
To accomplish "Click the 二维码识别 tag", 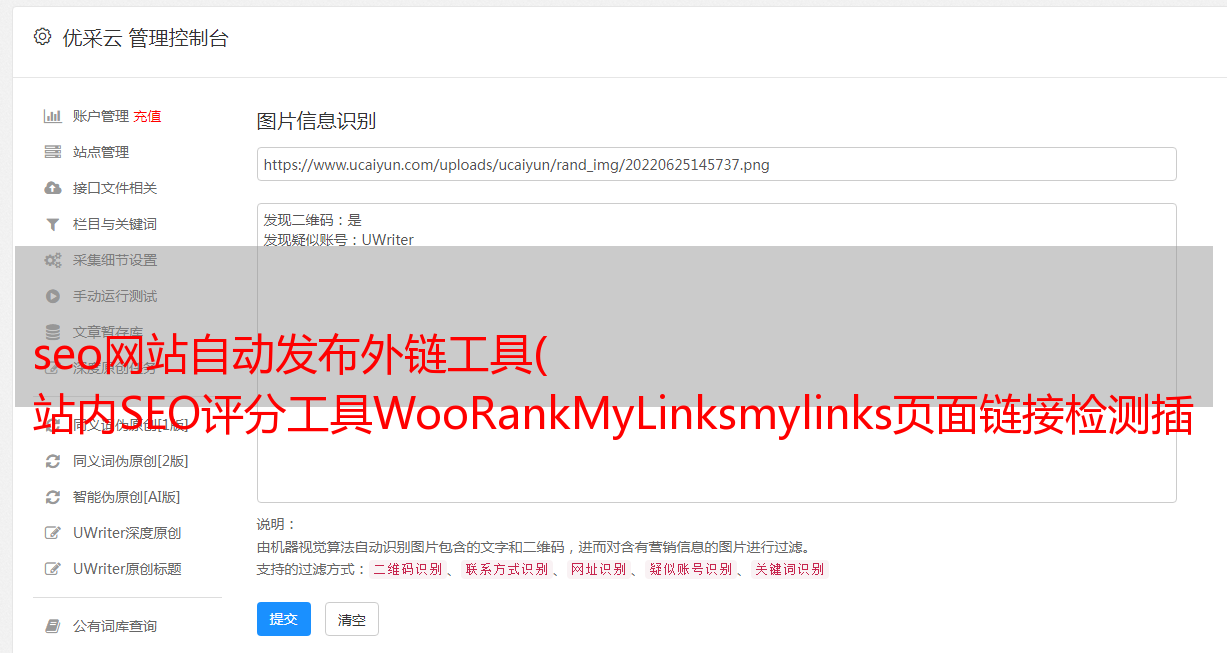I will [407, 569].
